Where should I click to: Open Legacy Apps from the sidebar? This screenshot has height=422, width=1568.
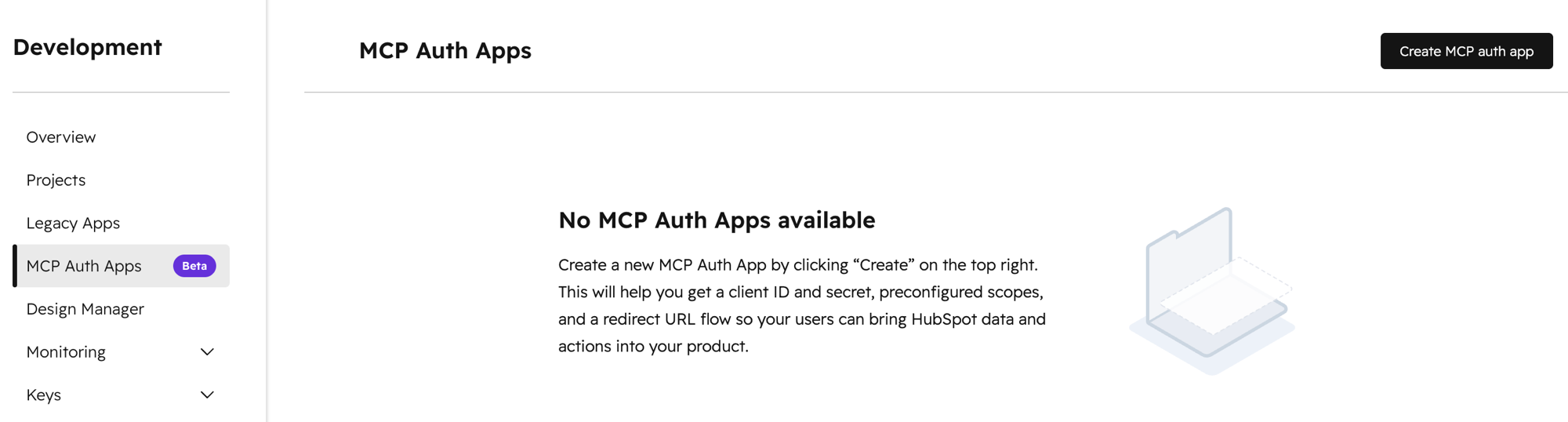click(x=73, y=224)
